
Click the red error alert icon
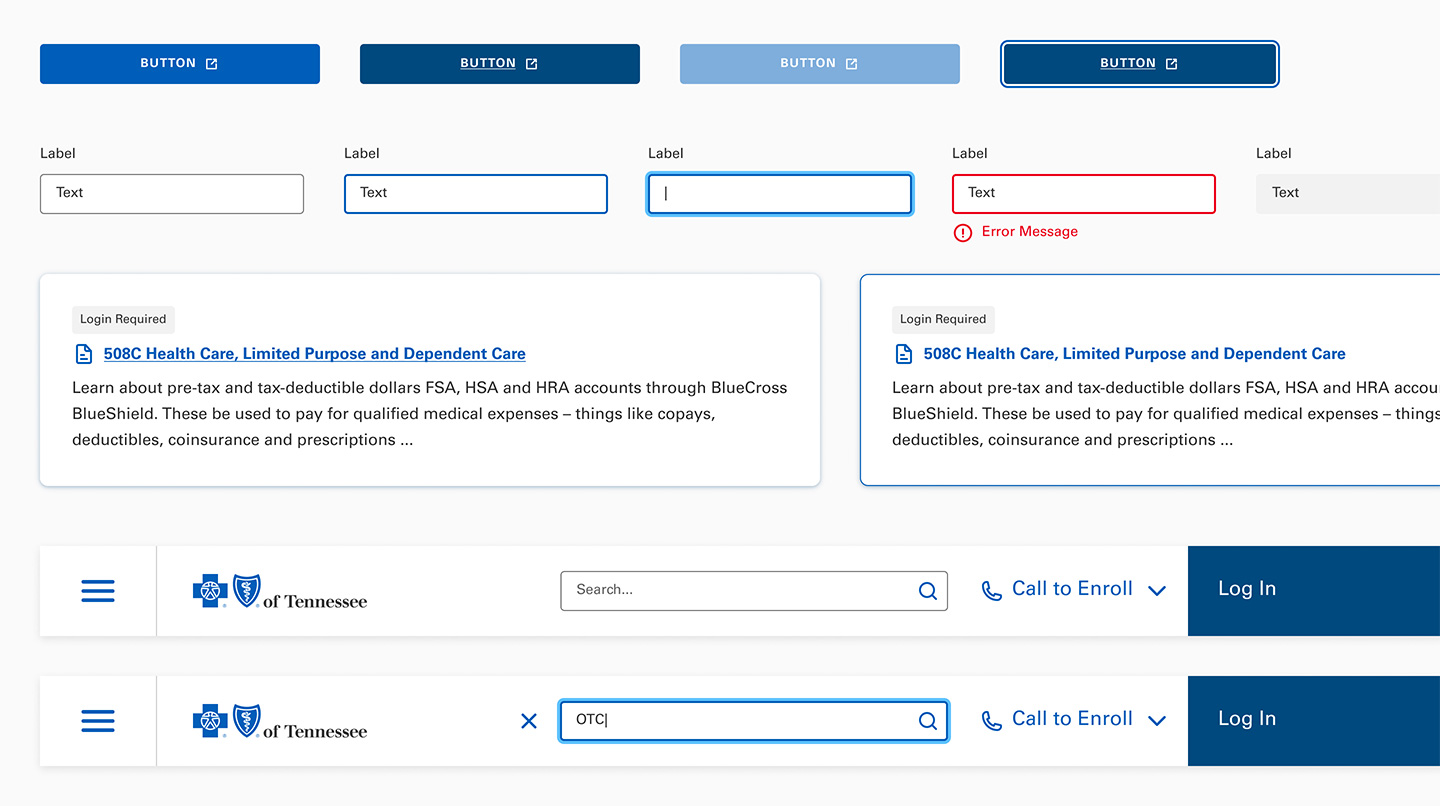coord(962,233)
